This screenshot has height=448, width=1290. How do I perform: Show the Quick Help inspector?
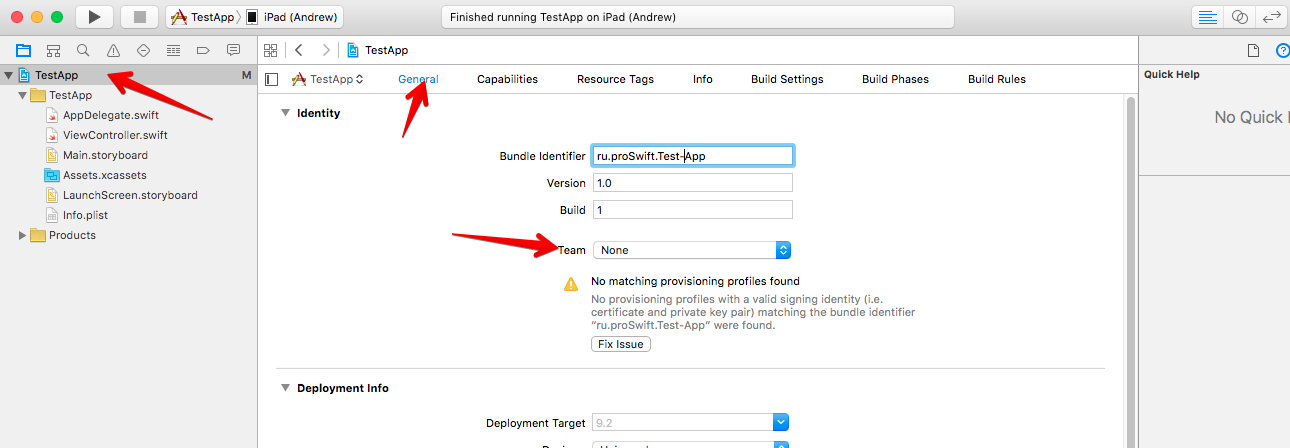click(x=1282, y=50)
